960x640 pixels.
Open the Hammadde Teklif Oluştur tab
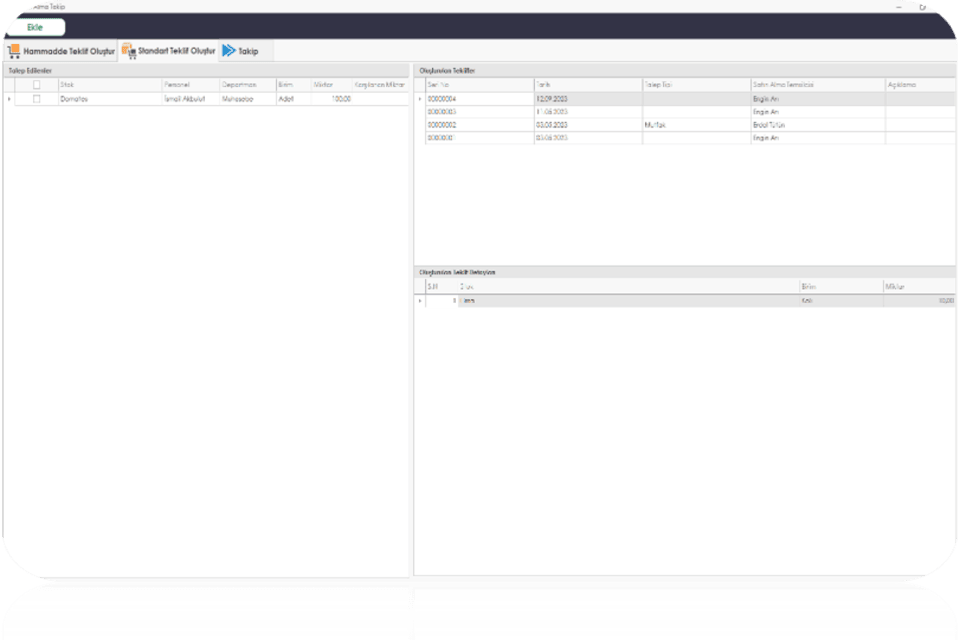(69, 50)
